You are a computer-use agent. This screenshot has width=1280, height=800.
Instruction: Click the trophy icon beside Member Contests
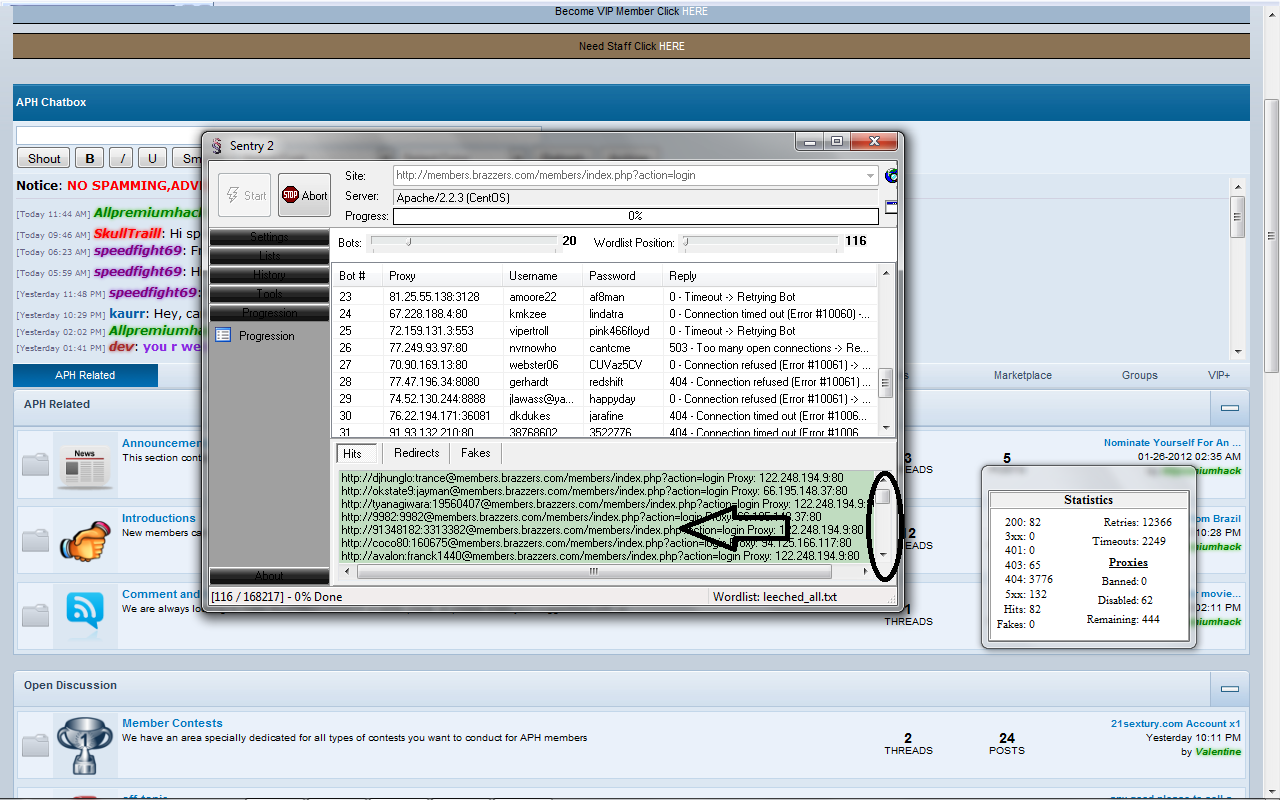(x=84, y=745)
